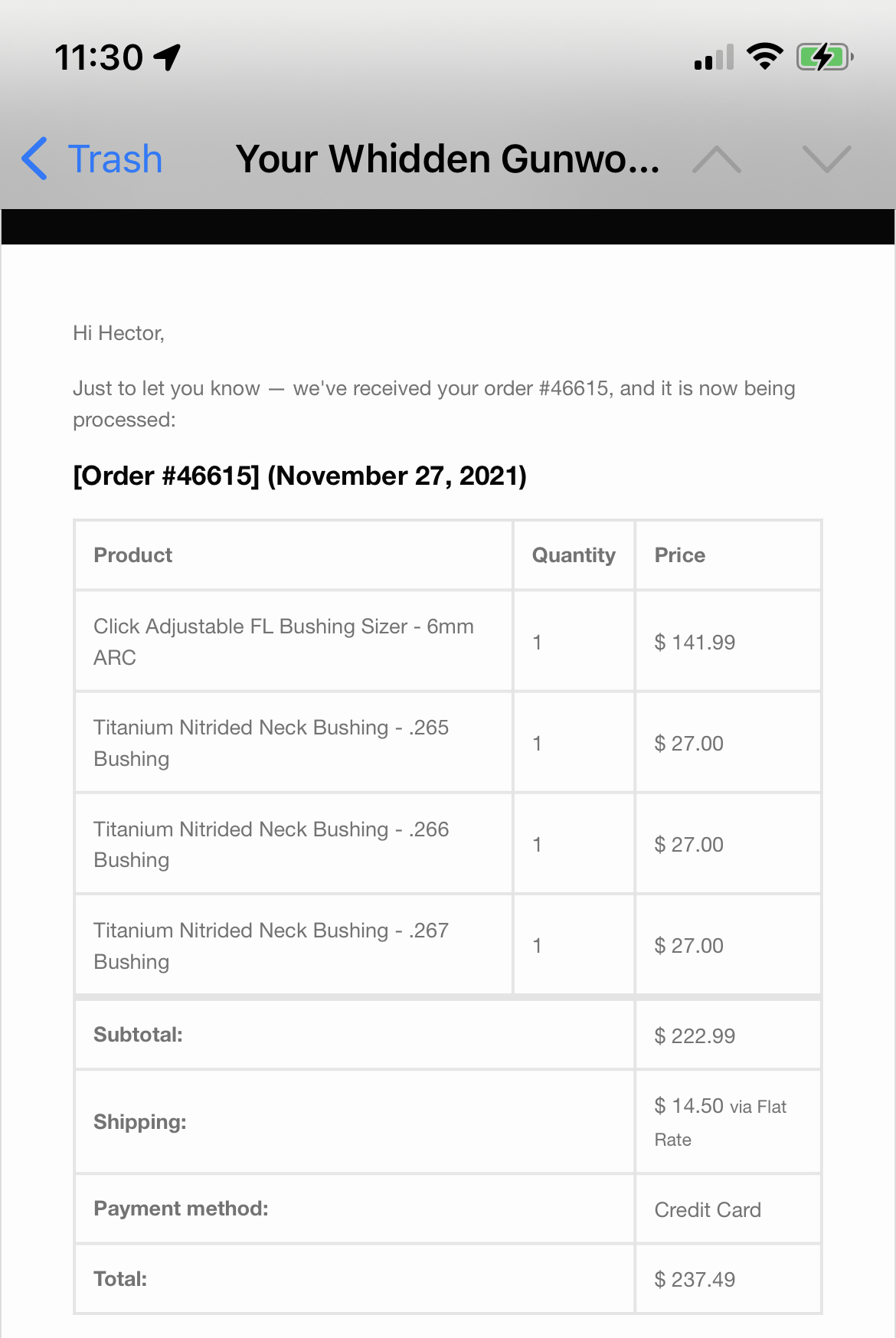Select the .267 Bushing product row
This screenshot has height=1338, width=896.
271,945
